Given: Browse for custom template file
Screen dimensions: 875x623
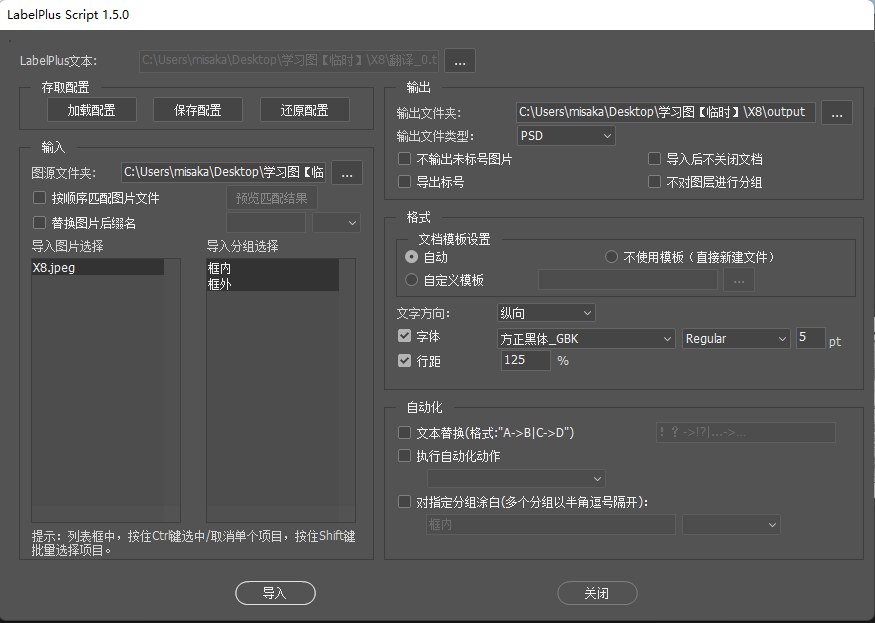Looking at the screenshot, I should coord(739,280).
